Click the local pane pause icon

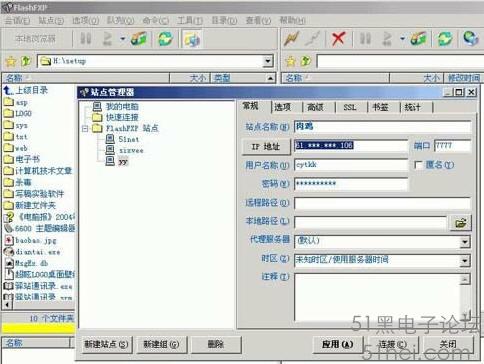pos(86,39)
